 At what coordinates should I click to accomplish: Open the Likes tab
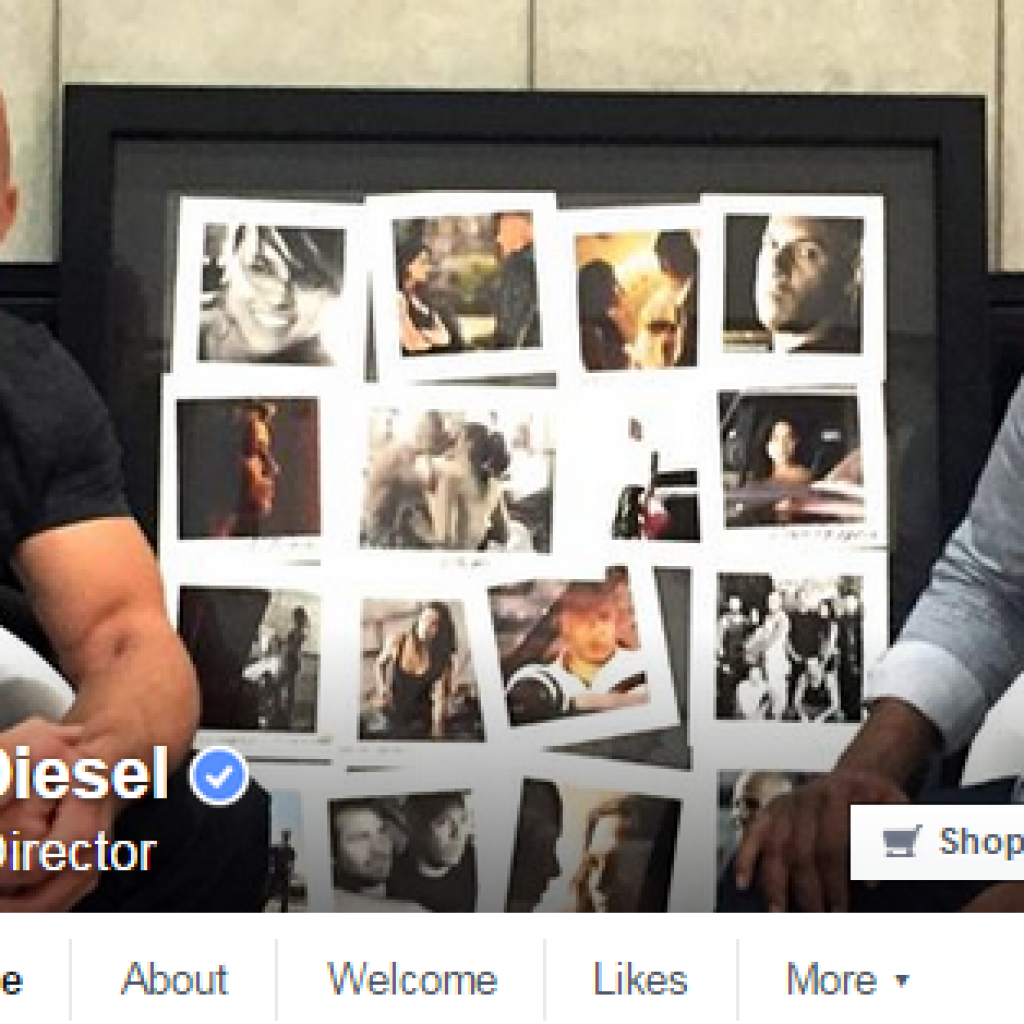coord(640,979)
